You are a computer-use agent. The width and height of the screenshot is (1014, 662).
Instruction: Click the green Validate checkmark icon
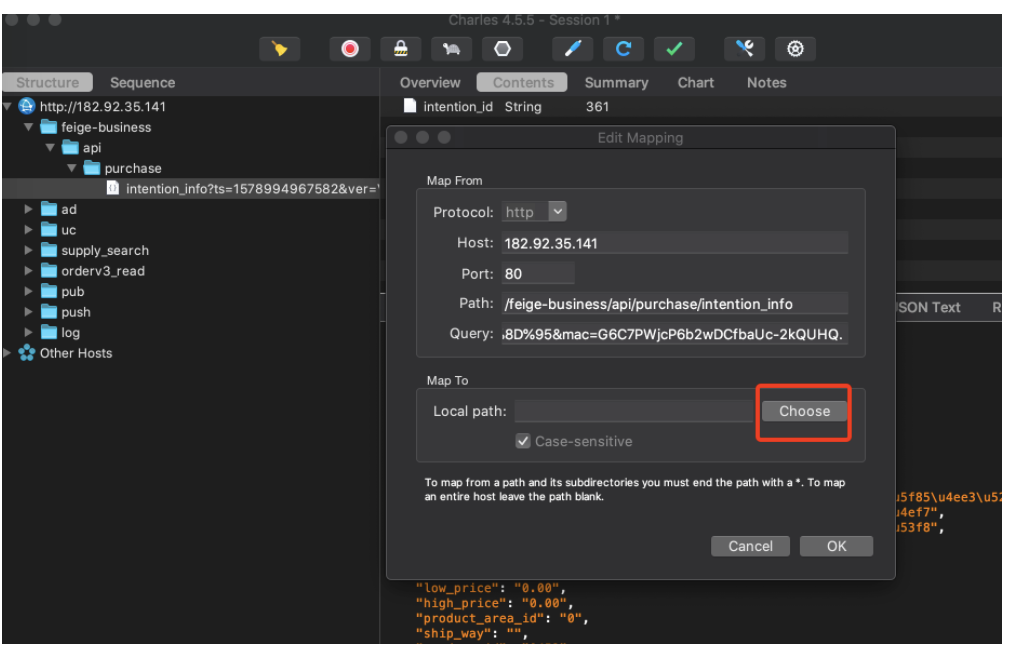pyautogui.click(x=674, y=49)
